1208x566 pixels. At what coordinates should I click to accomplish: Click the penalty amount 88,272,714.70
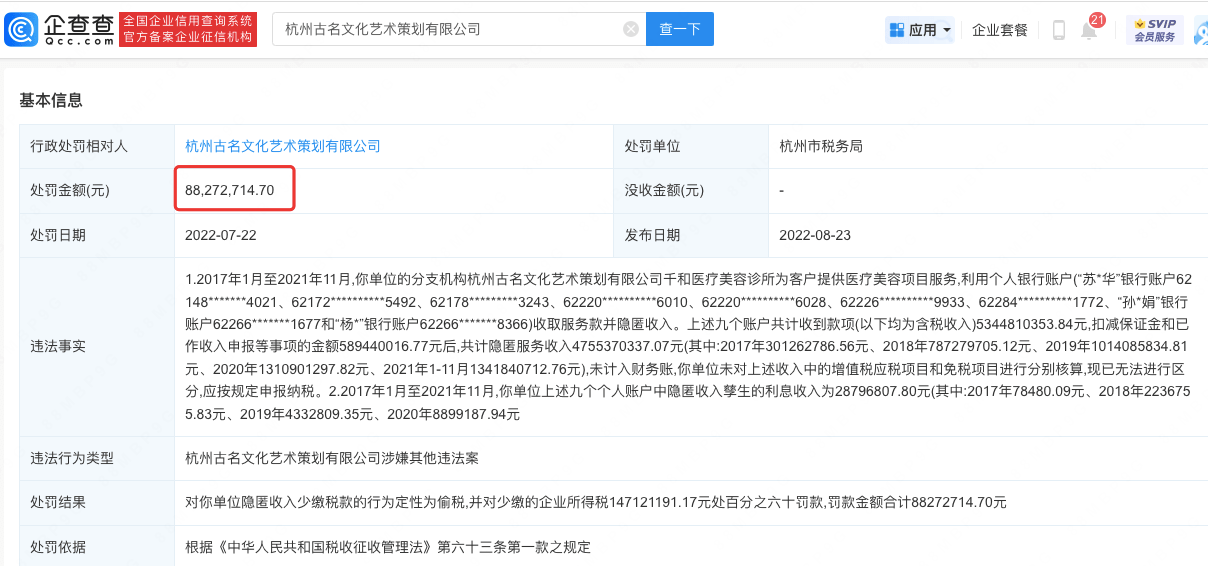click(x=230, y=190)
